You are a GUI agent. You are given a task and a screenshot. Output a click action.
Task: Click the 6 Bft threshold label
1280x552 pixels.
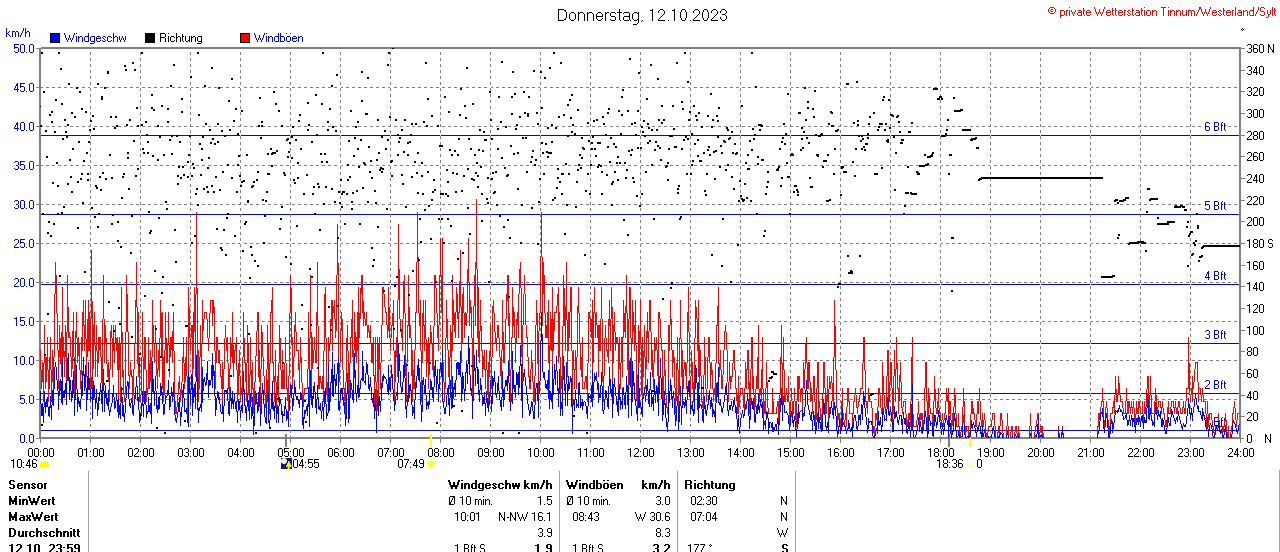click(1215, 127)
